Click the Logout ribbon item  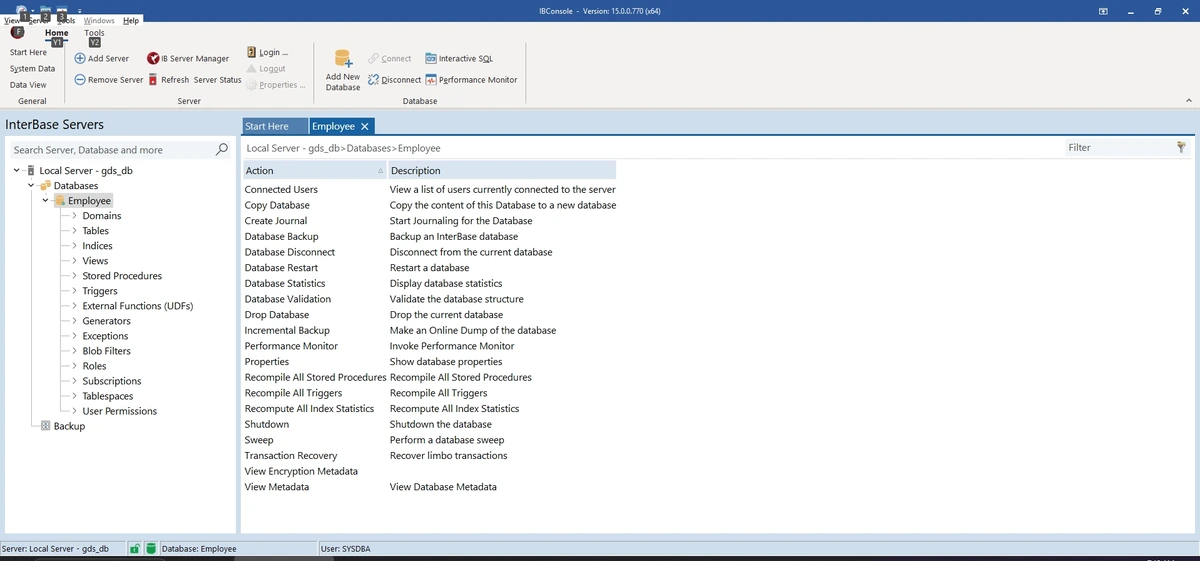pyautogui.click(x=266, y=69)
